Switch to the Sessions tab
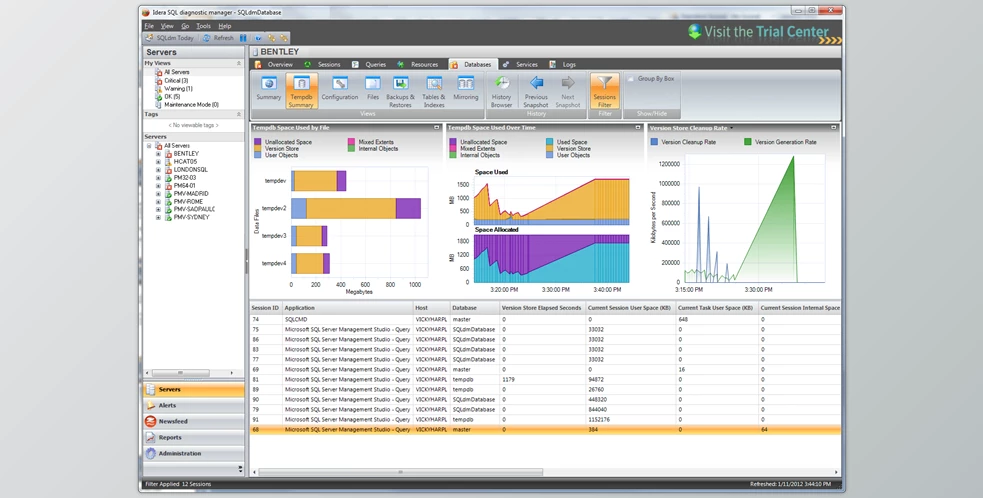Viewport: 983px width, 498px height. tap(322, 65)
